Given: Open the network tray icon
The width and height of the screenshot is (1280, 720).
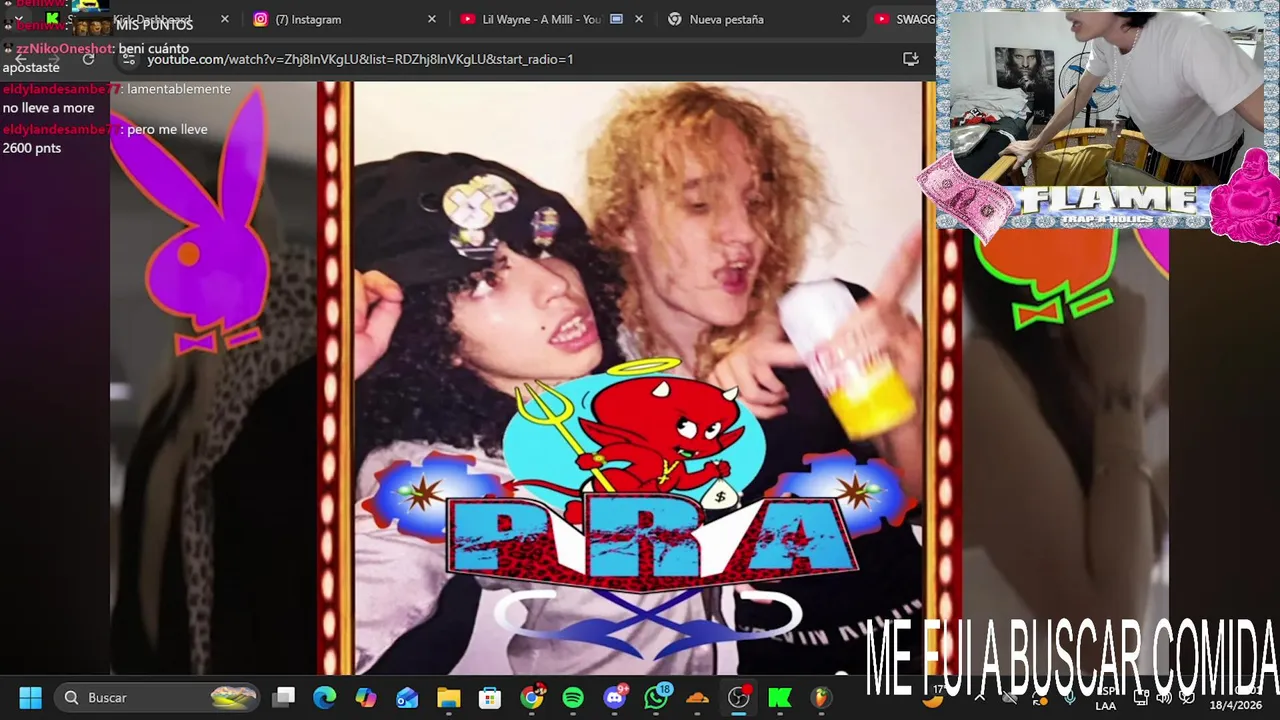Looking at the screenshot, I should [1141, 697].
